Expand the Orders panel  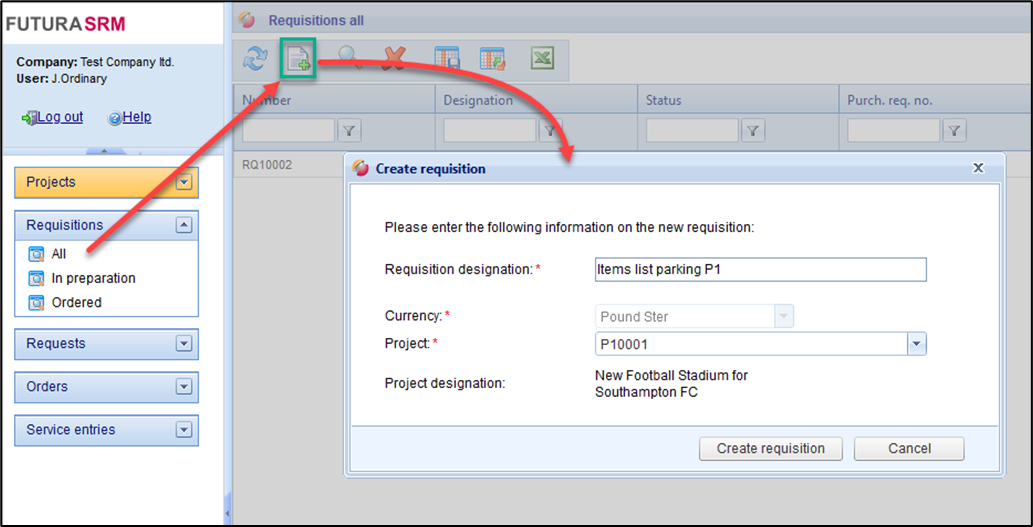183,387
